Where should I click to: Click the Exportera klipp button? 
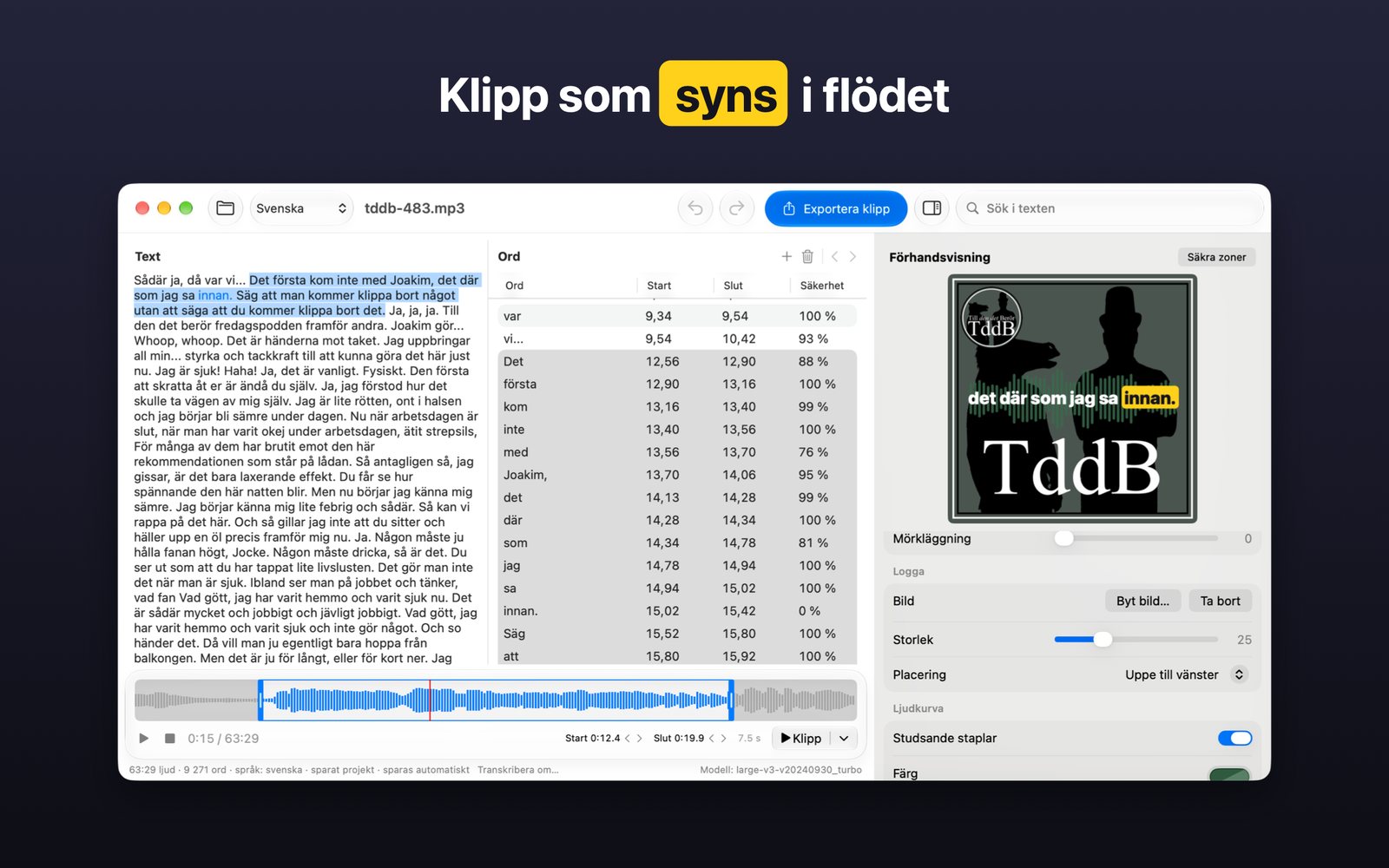[836, 208]
